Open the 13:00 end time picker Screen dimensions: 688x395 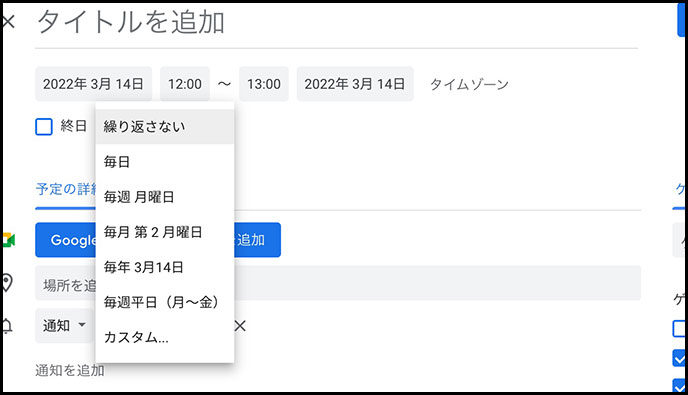(x=264, y=84)
